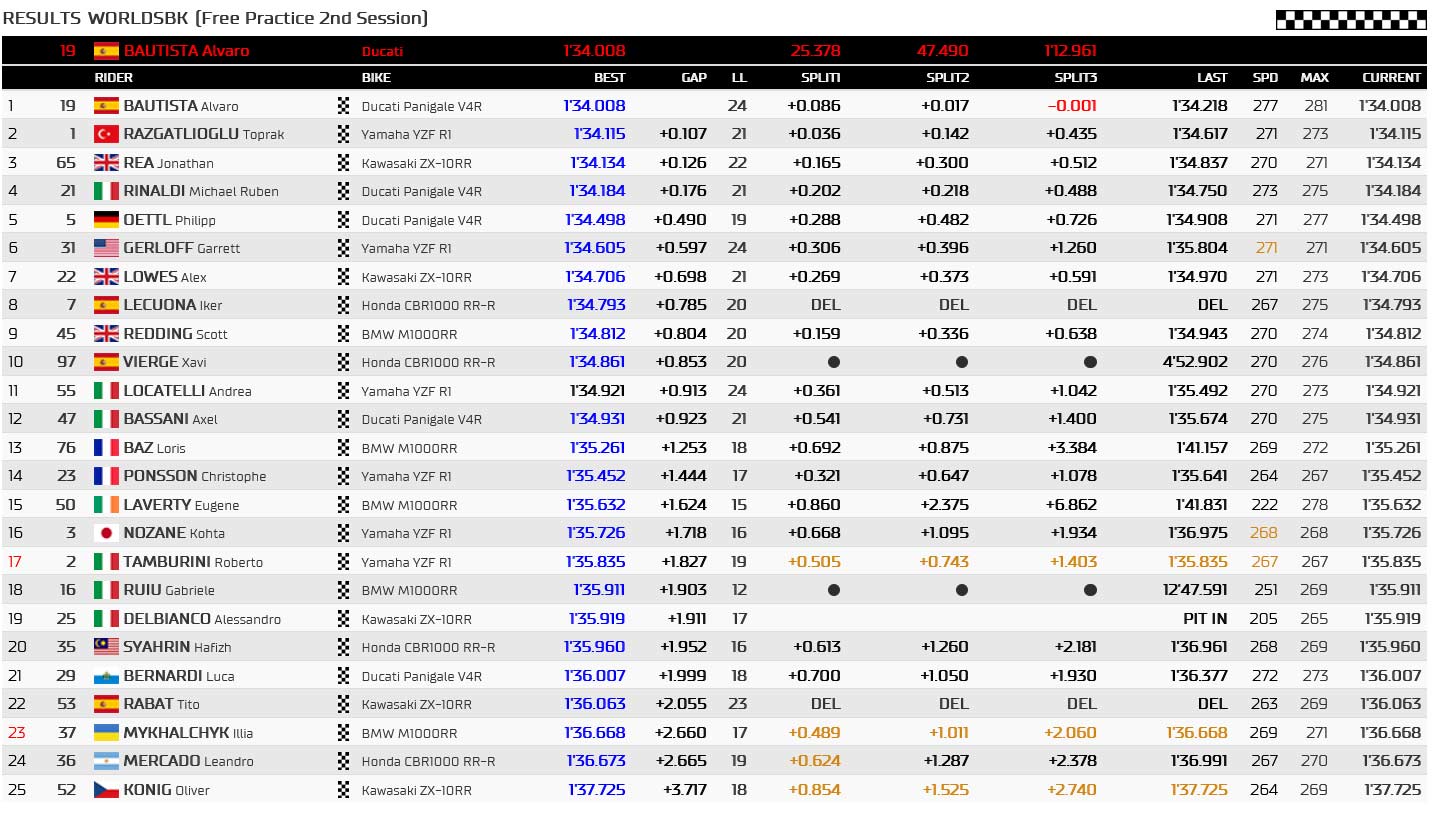Click the Malaysian flag beside SYAHRIN
The height and width of the screenshot is (814, 1440).
pos(106,647)
